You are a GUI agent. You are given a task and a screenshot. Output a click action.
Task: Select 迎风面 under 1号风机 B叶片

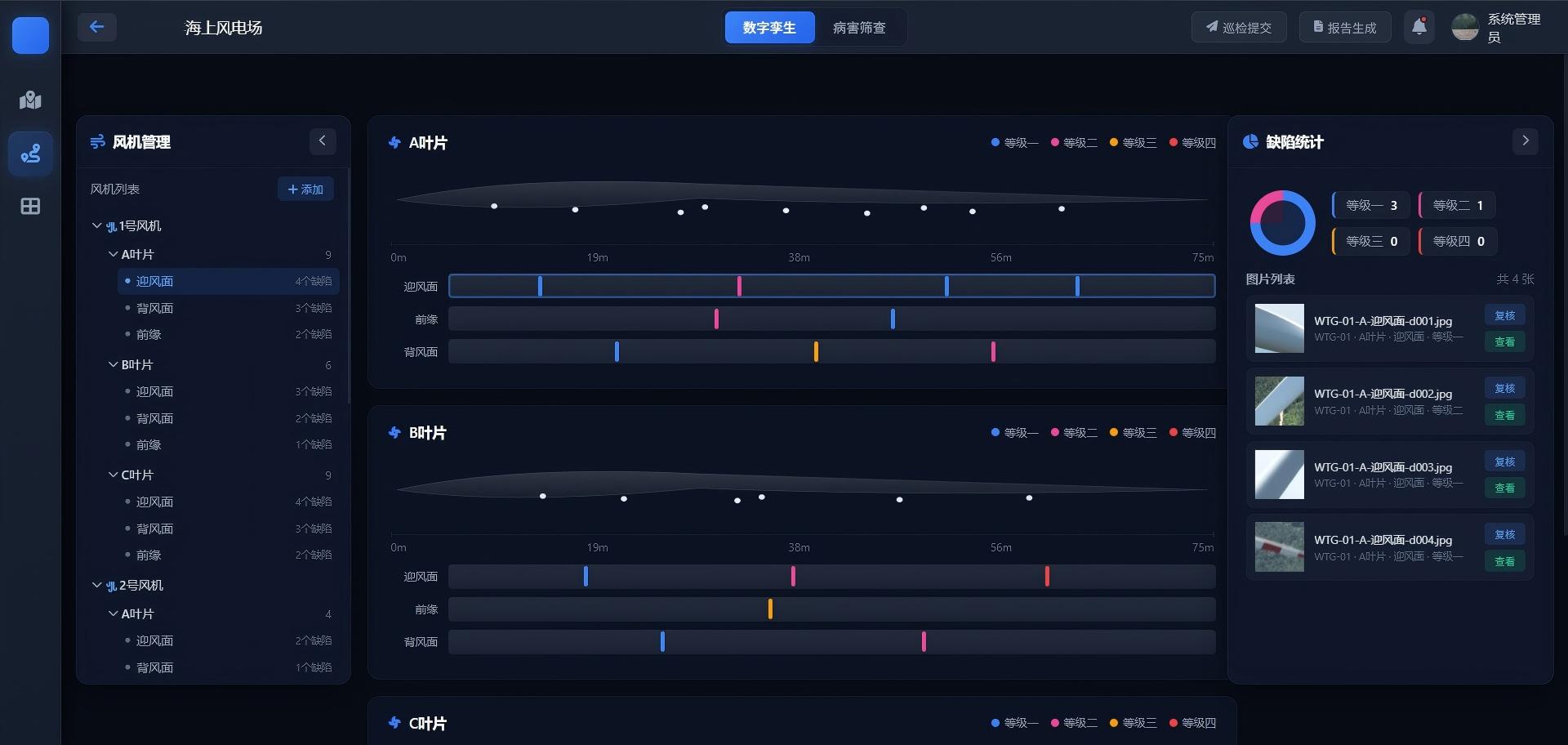coord(229,391)
